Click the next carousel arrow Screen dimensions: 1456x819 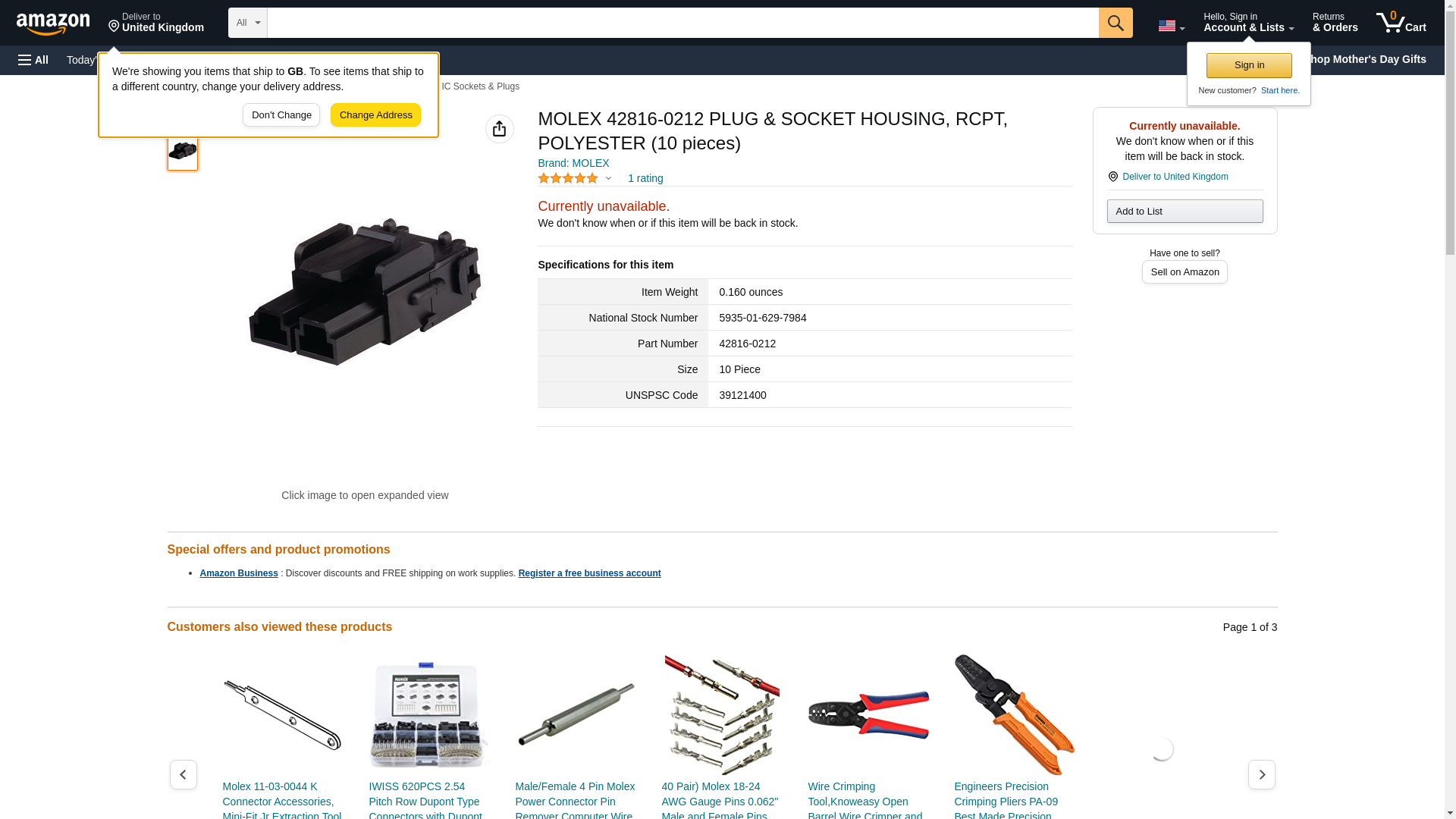click(1261, 774)
